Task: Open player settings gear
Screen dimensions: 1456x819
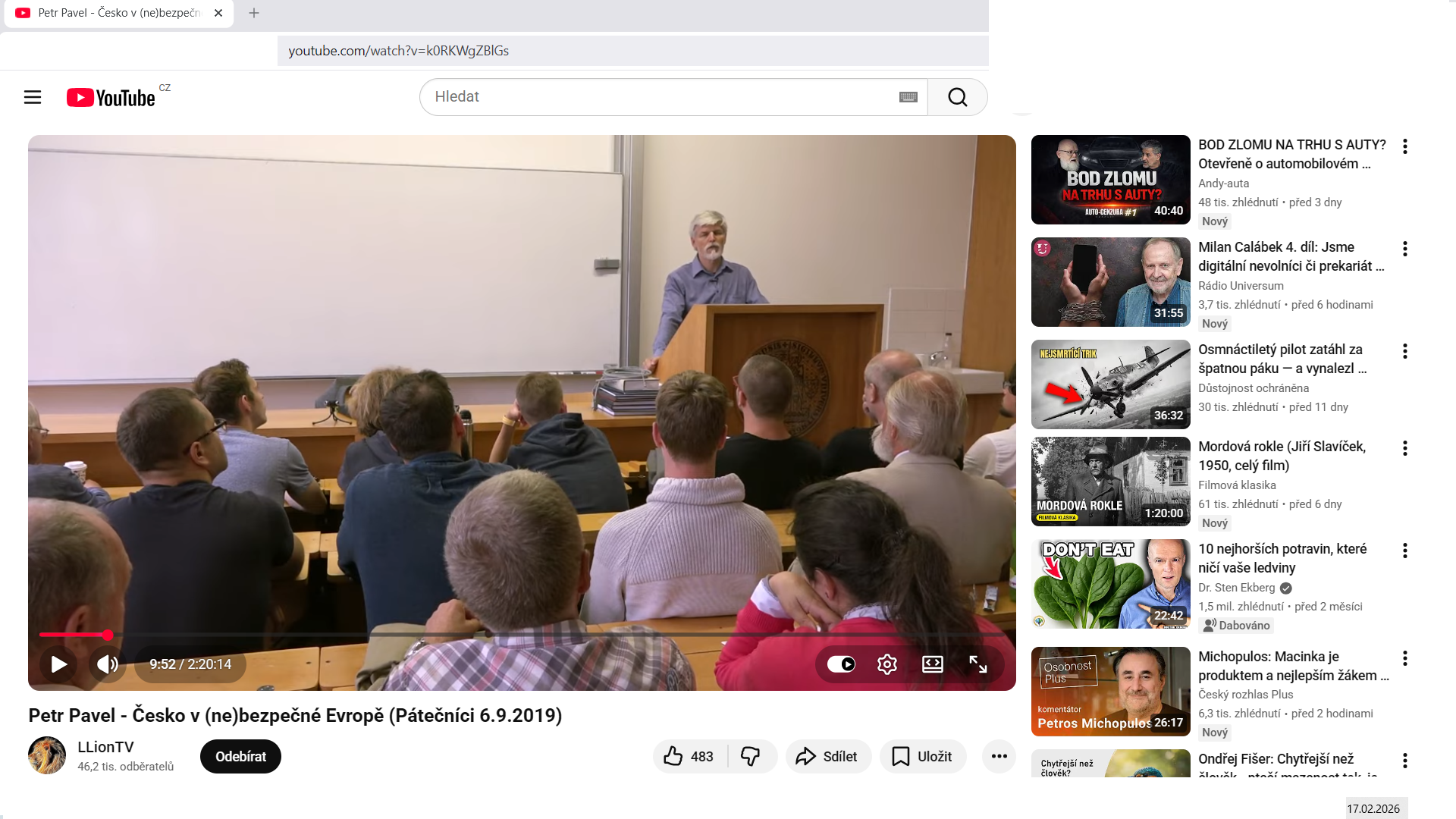Action: 886,664
